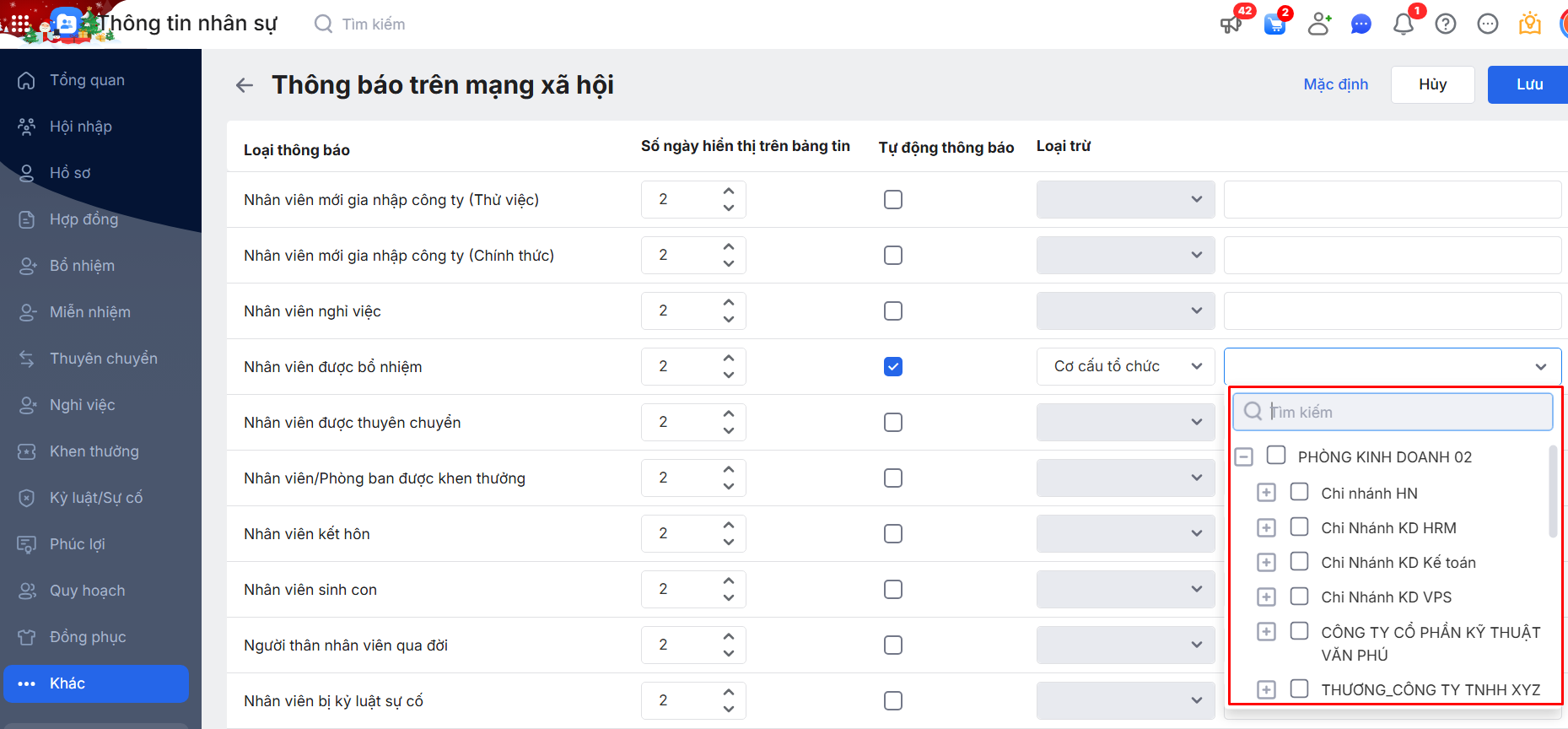The height and width of the screenshot is (729, 1568).
Task: Open the app launcher grid icon
Action: point(20,24)
